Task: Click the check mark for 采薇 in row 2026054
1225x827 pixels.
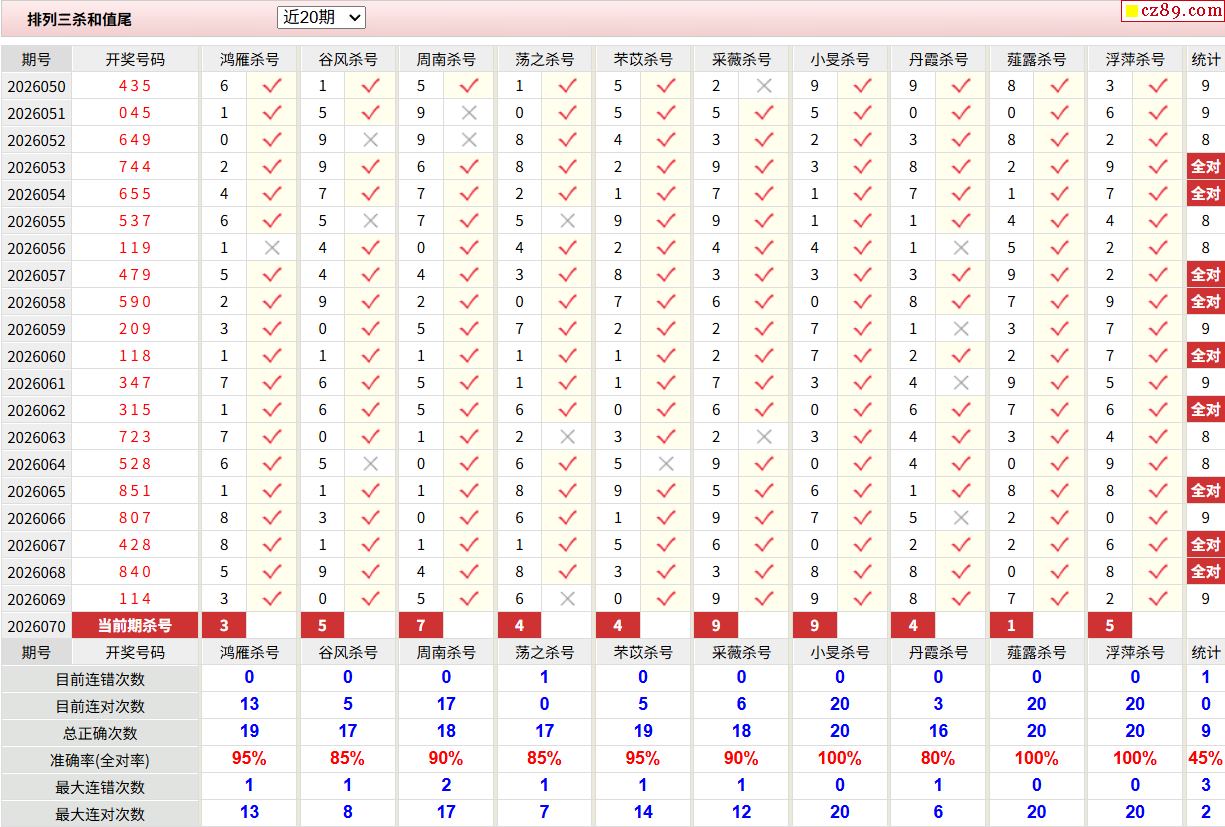Action: point(765,194)
